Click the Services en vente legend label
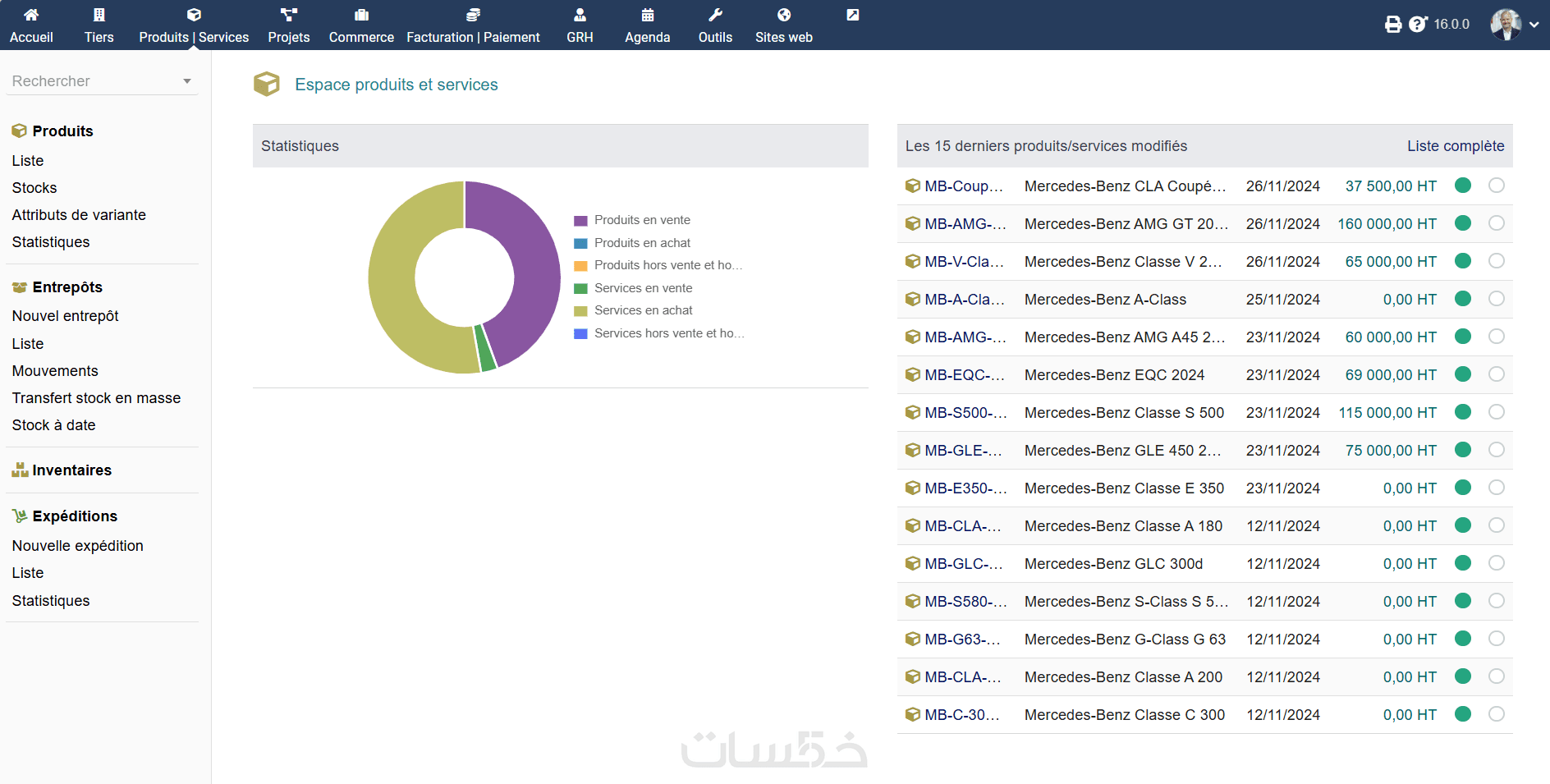 coord(644,288)
